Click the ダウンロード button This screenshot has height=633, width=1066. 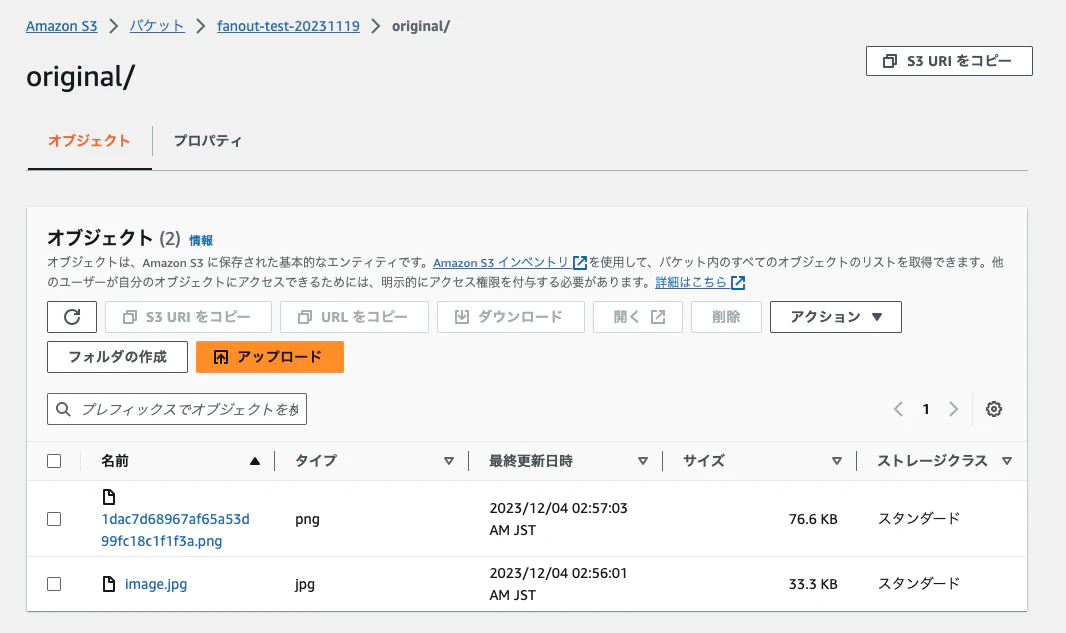(511, 317)
